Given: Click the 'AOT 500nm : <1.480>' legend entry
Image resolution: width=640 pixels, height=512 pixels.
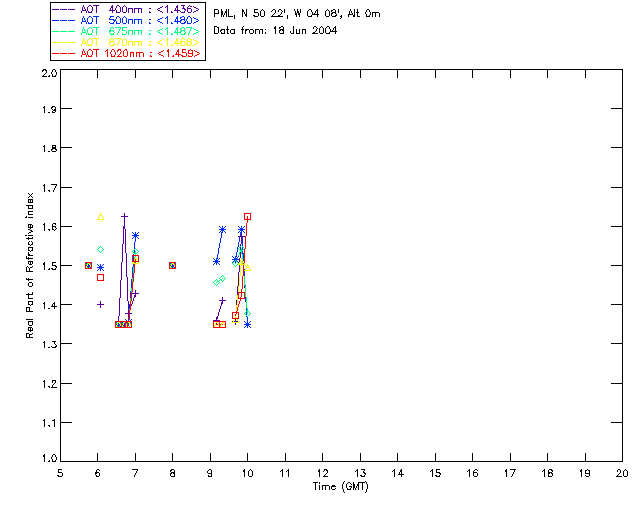Looking at the screenshot, I should (127, 20).
